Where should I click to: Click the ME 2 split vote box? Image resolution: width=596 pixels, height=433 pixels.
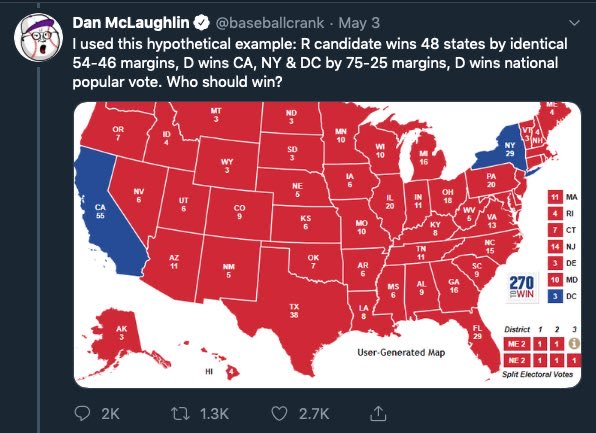click(x=517, y=344)
